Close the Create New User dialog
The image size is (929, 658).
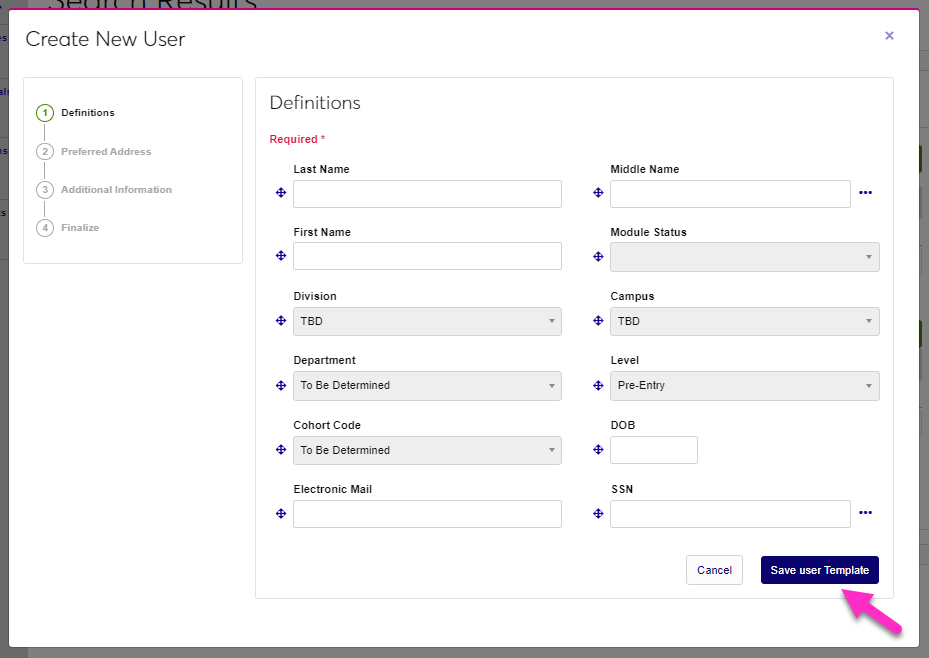(x=889, y=36)
